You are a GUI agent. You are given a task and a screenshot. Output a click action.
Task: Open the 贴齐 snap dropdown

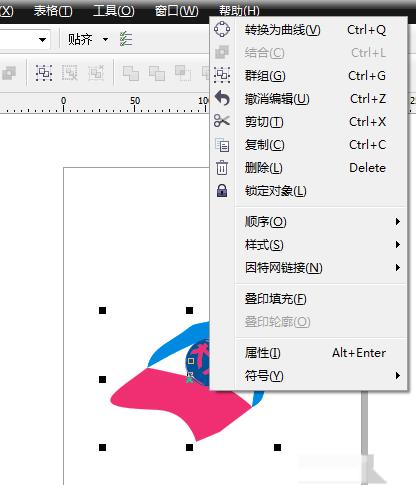(105, 40)
